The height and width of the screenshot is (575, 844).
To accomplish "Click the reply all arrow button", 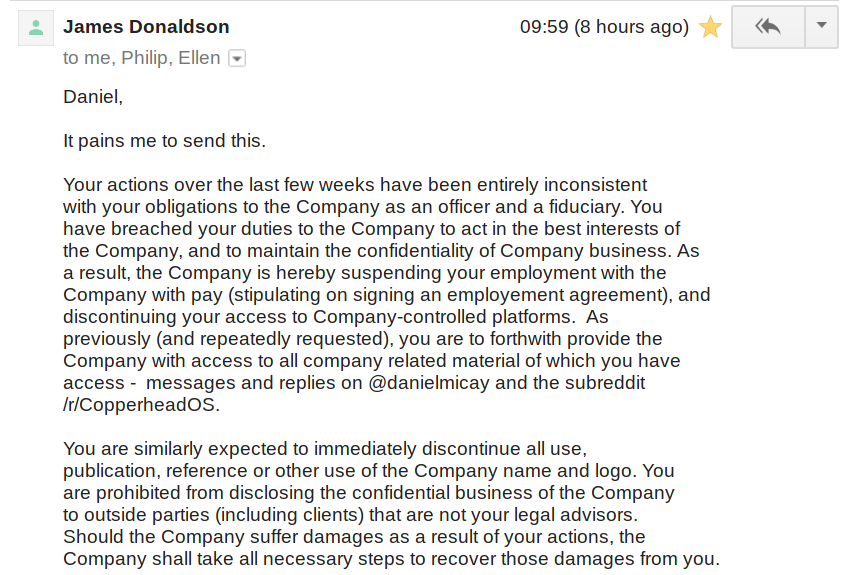I will (x=768, y=26).
